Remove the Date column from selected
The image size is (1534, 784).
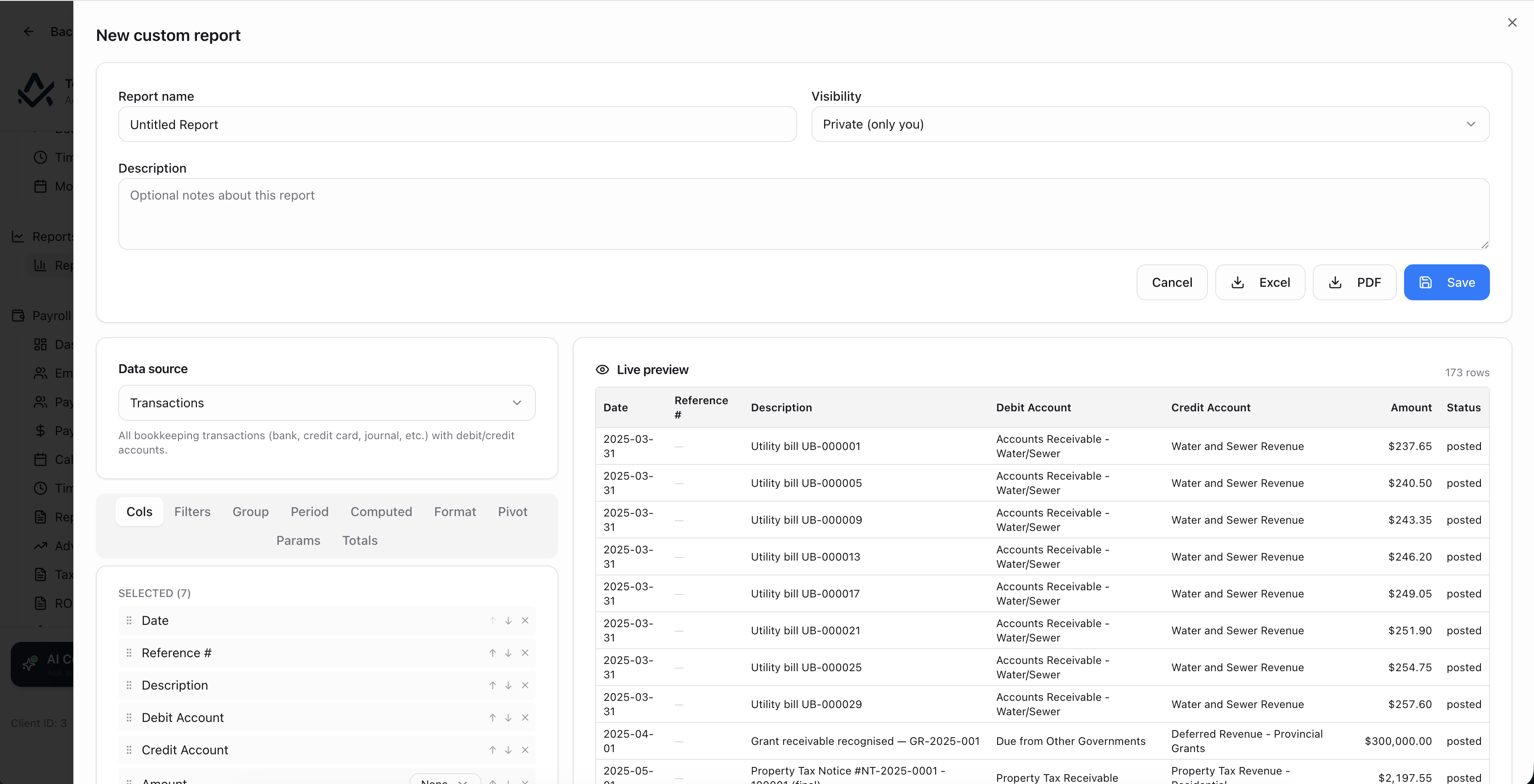pyautogui.click(x=525, y=620)
